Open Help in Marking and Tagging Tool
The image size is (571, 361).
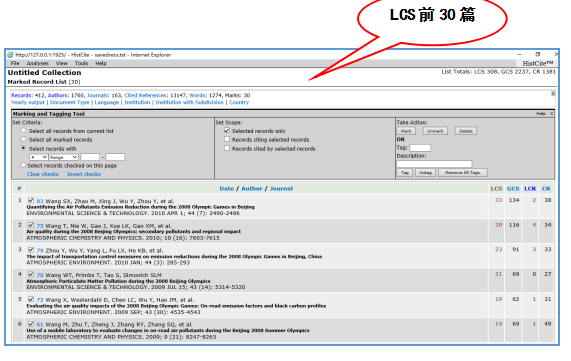point(541,114)
